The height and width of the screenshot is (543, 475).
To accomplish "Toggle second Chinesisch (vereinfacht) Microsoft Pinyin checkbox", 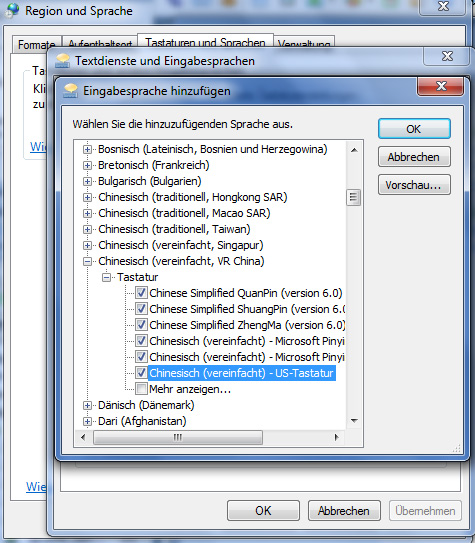I will pos(141,357).
